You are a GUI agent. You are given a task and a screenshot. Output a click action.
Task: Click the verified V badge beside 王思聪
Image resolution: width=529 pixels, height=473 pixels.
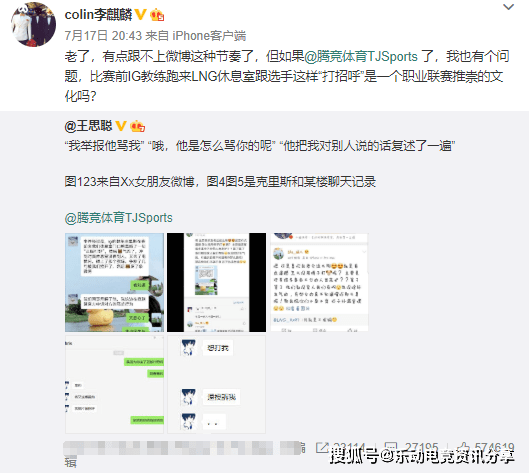coord(121,126)
